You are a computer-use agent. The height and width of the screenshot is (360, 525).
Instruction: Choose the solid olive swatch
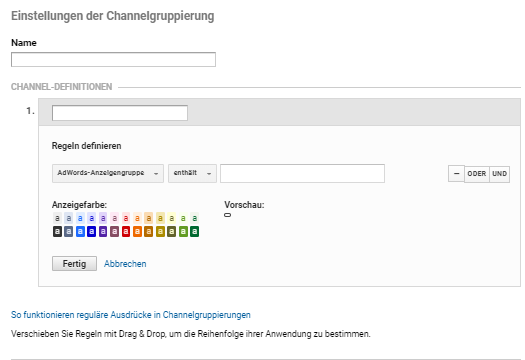click(171, 231)
